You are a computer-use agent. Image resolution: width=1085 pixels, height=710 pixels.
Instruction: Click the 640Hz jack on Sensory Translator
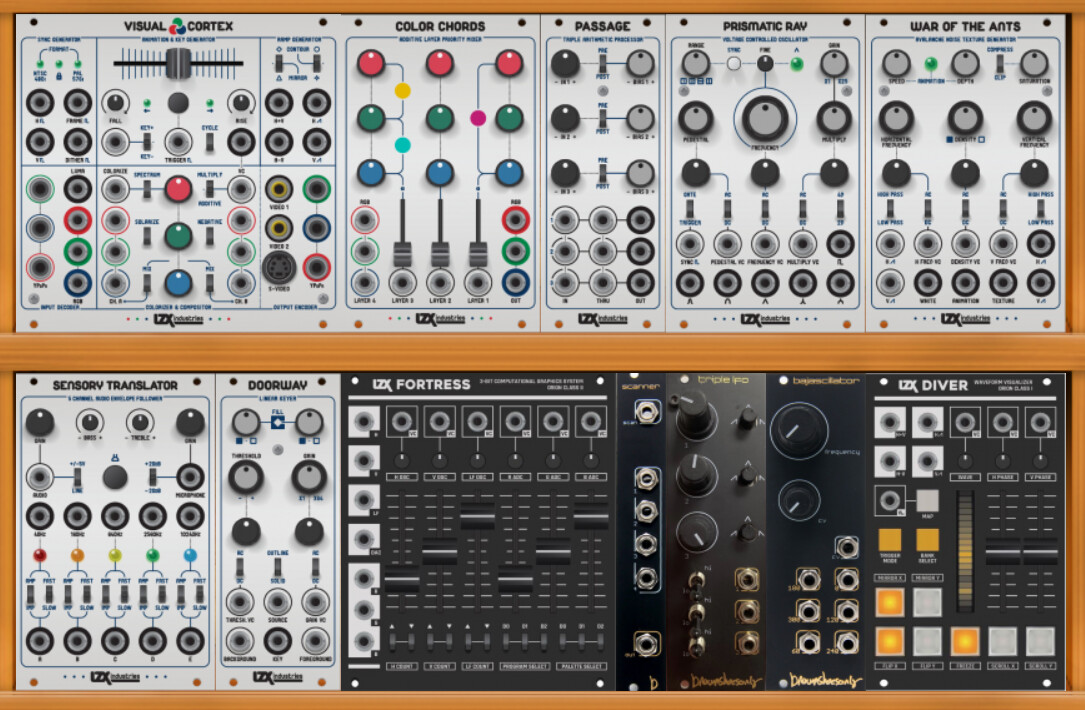(x=115, y=516)
